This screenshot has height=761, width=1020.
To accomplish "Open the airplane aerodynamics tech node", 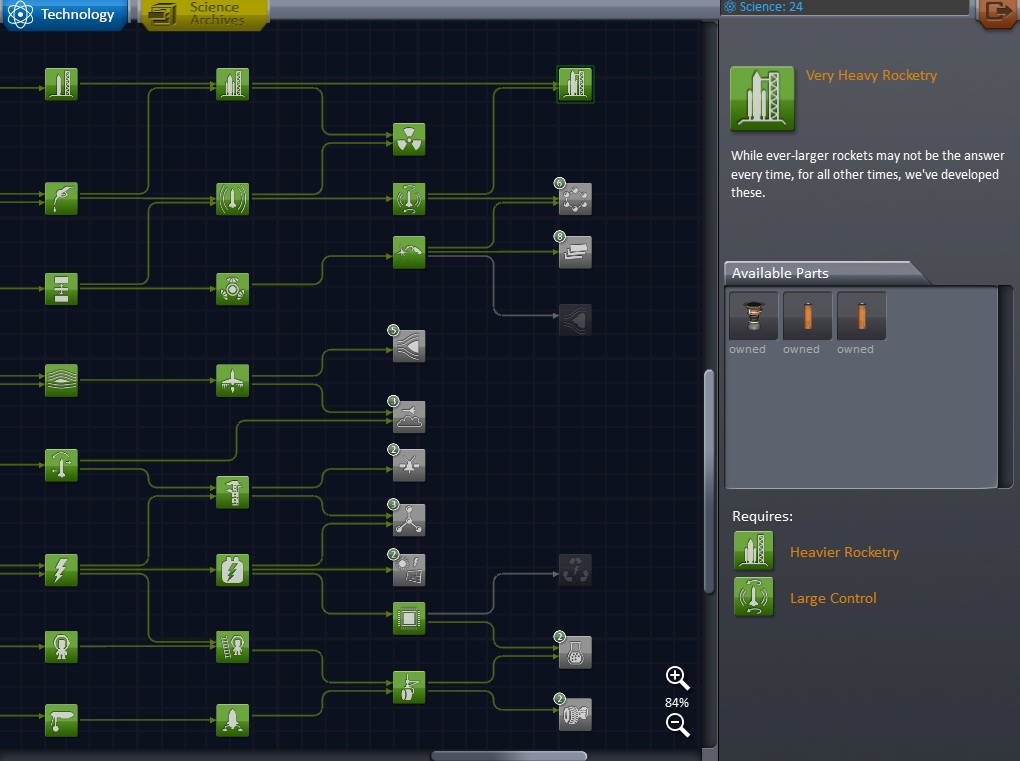I will click(x=232, y=381).
